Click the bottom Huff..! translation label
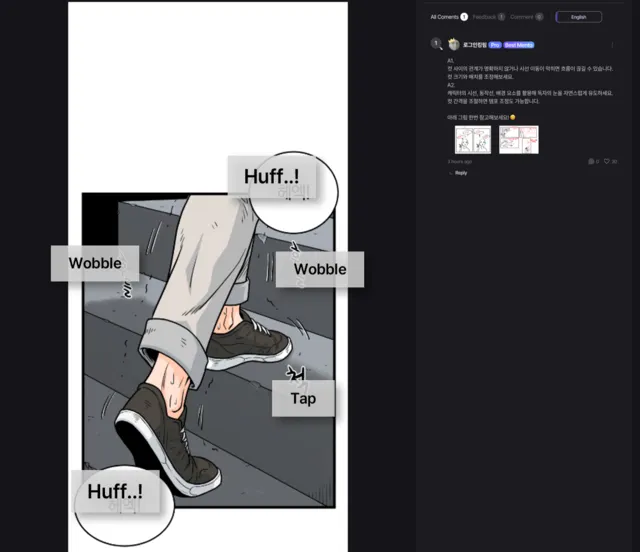The image size is (640, 552). 116,491
